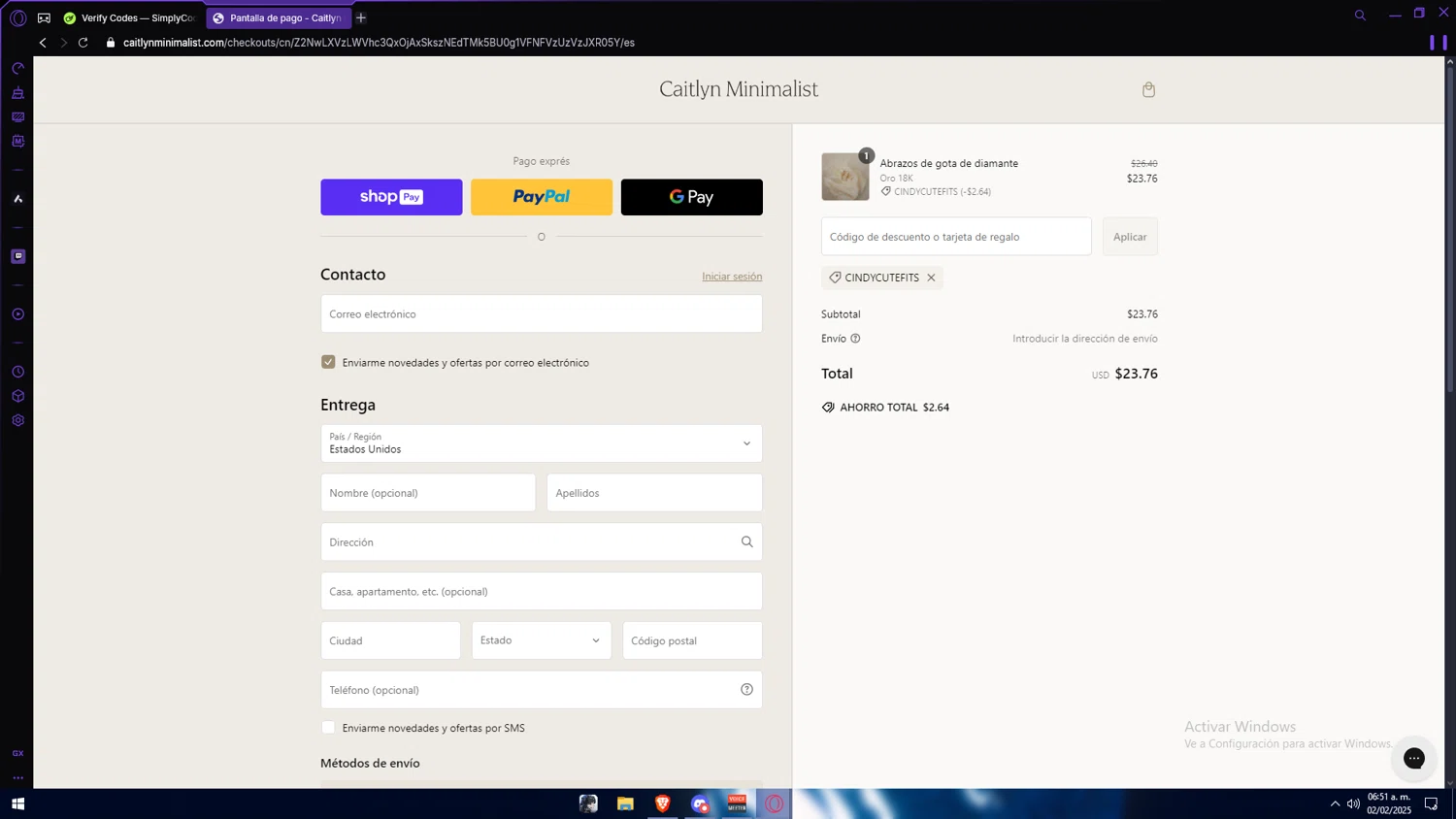This screenshot has height=819, width=1456.
Task: Focus the Casa, apartamento field
Action: point(542,591)
